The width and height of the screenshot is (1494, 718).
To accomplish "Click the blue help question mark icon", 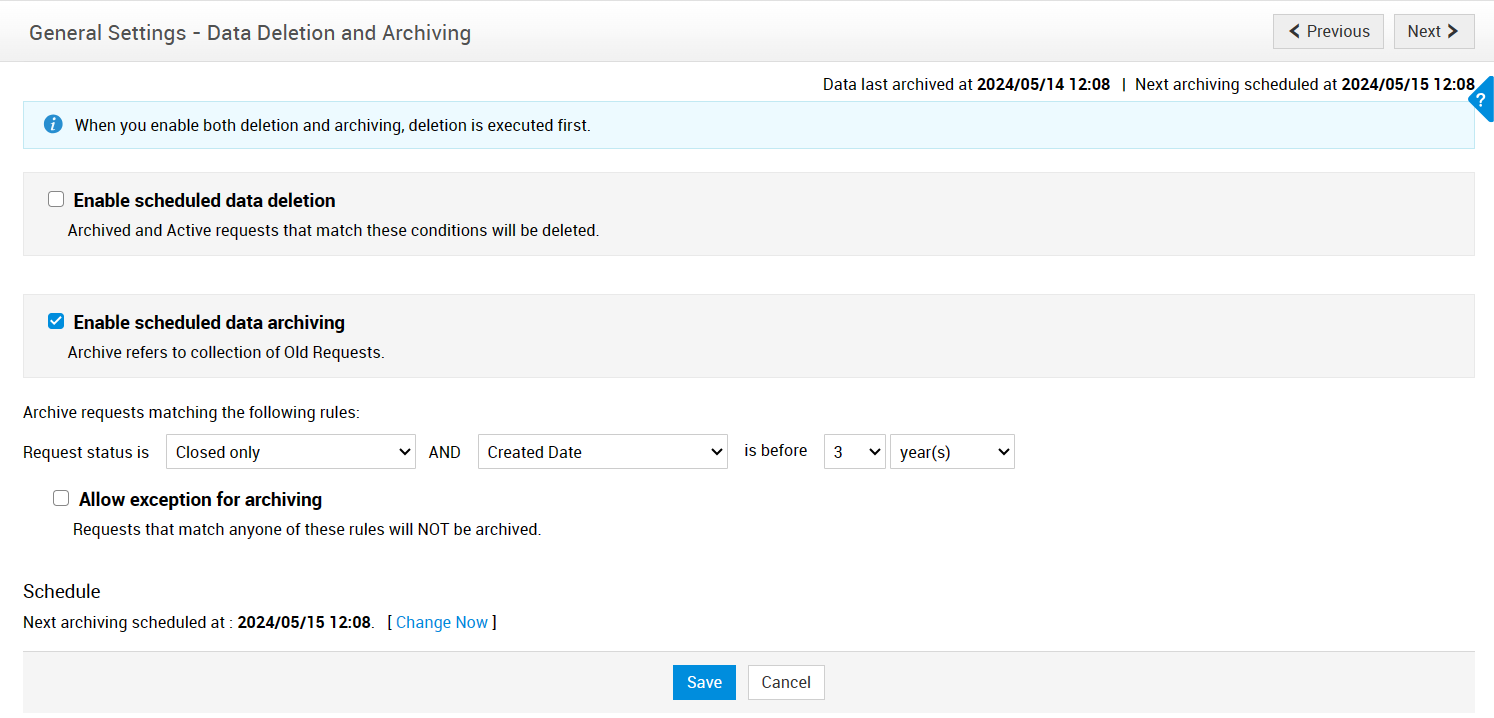I will [x=1481, y=99].
